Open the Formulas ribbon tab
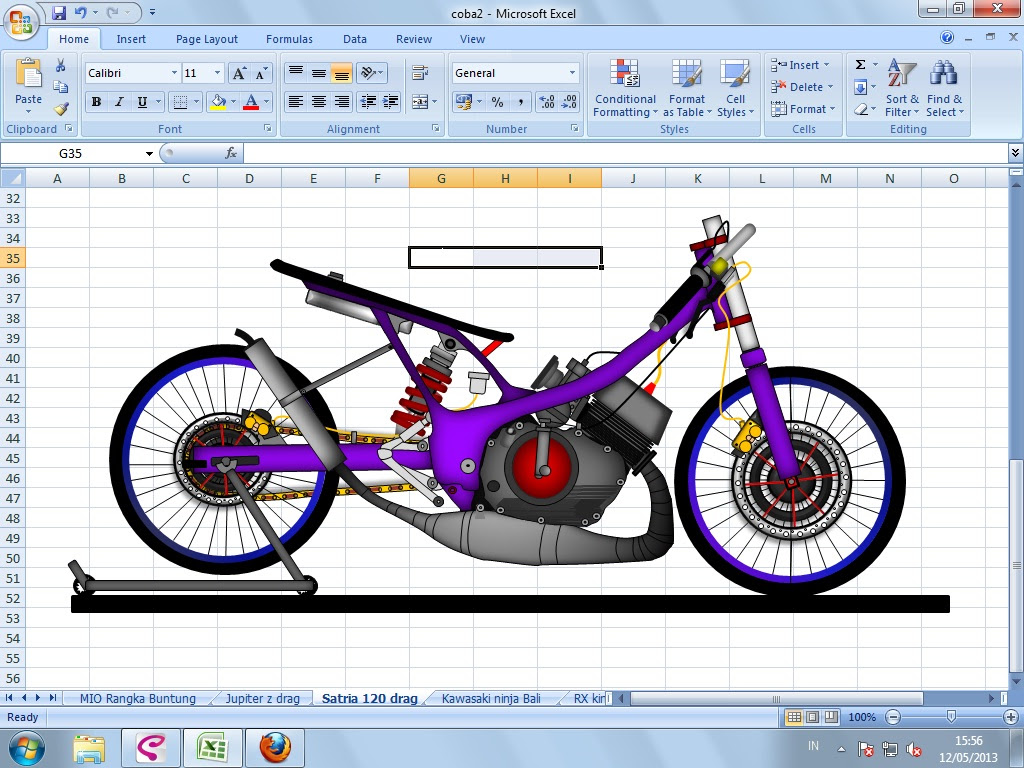 tap(289, 39)
